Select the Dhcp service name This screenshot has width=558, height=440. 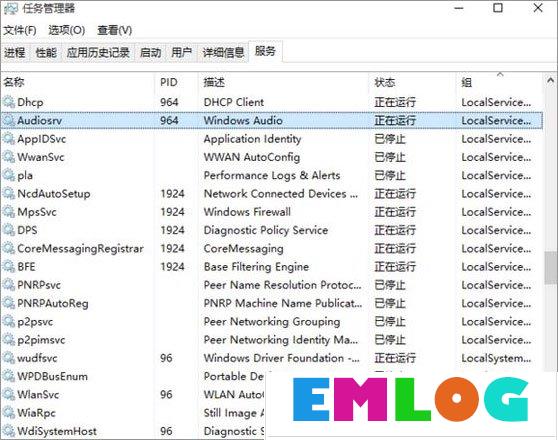30,103
